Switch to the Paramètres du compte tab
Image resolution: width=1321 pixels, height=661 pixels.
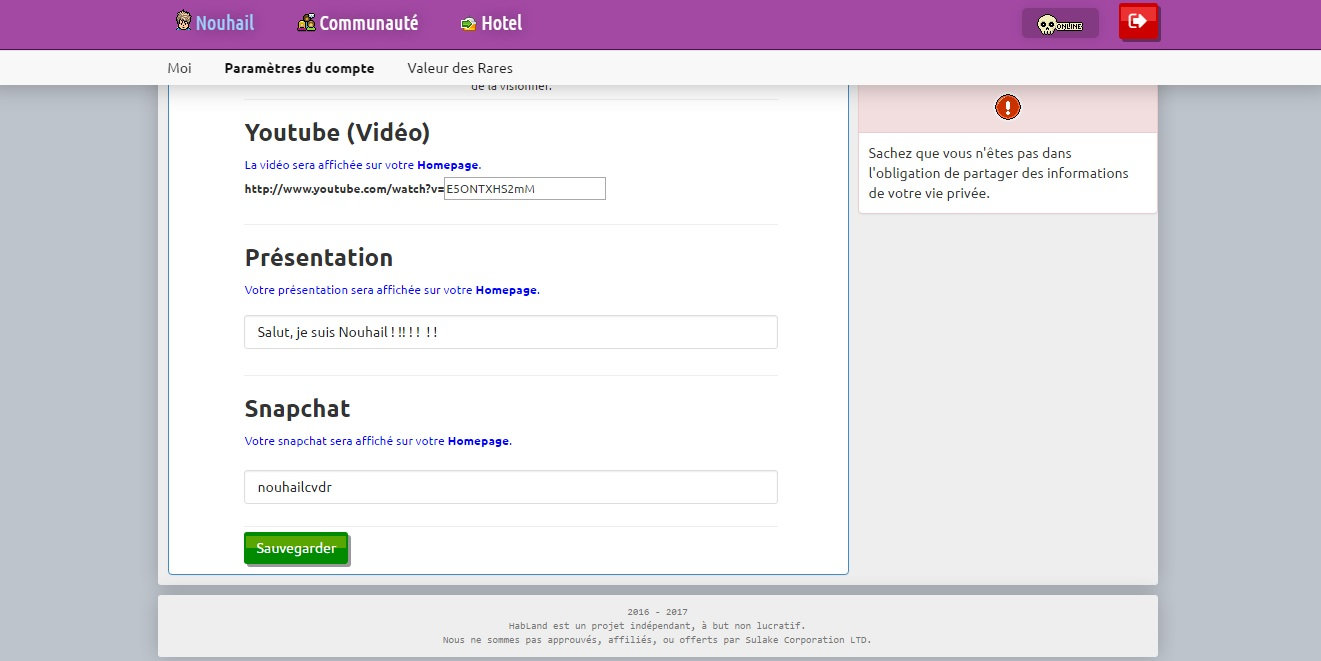pos(299,68)
